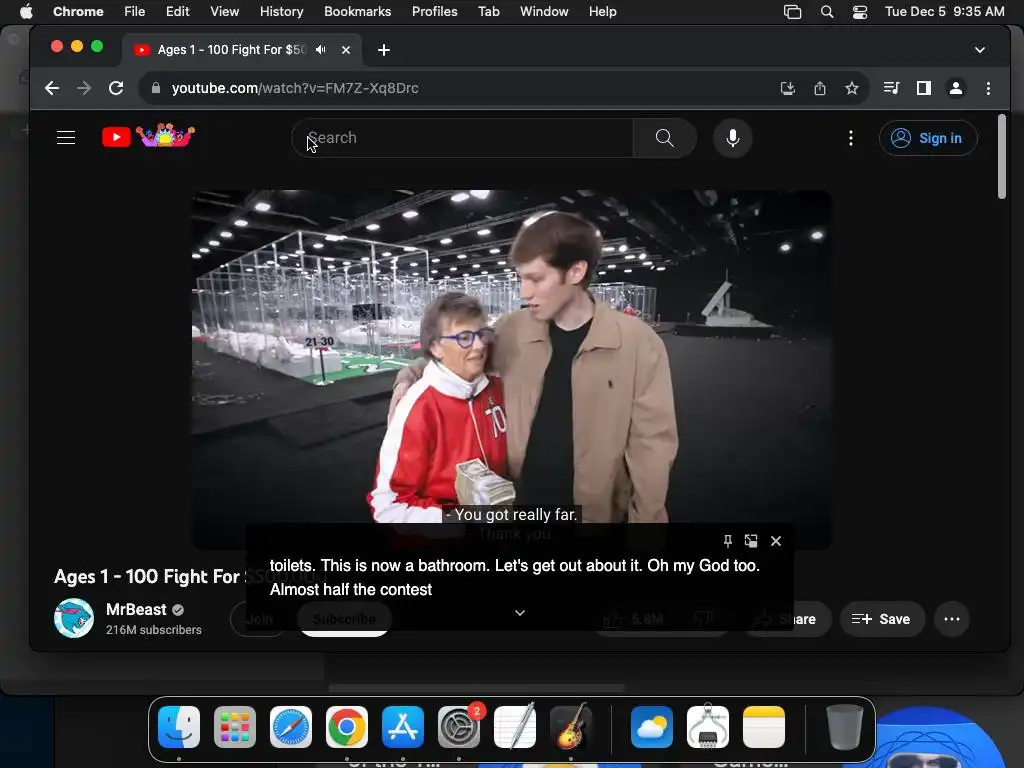Open more video actions ellipsis

pyautogui.click(x=952, y=619)
